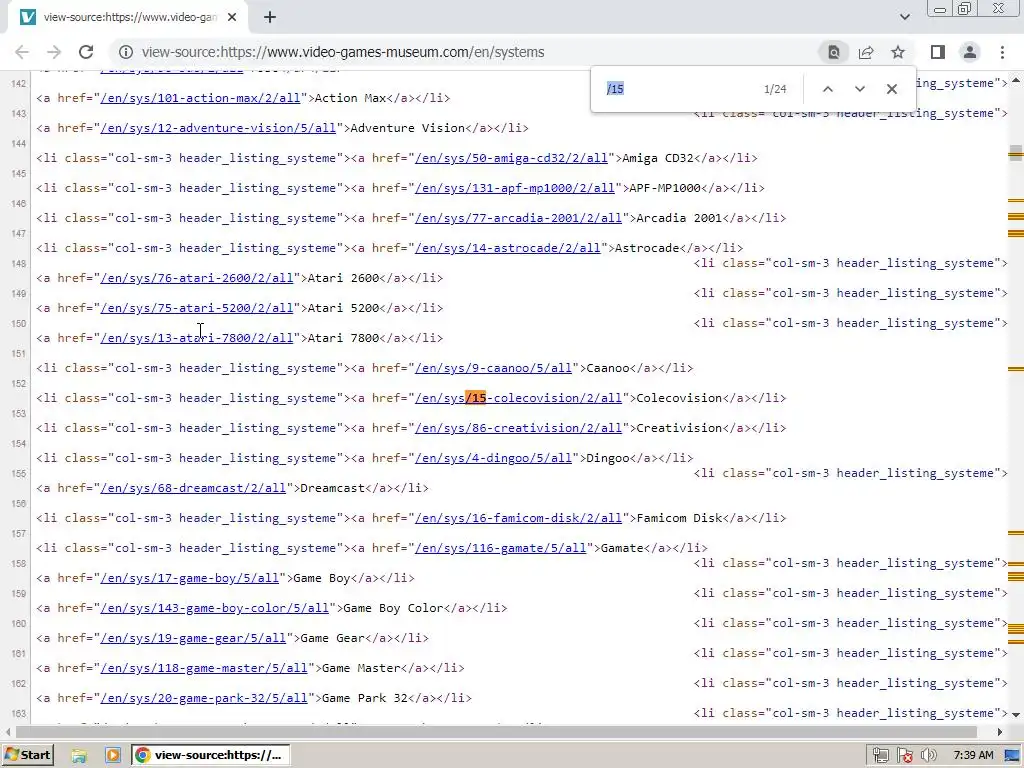Click the 1/24 match counter

[775, 89]
